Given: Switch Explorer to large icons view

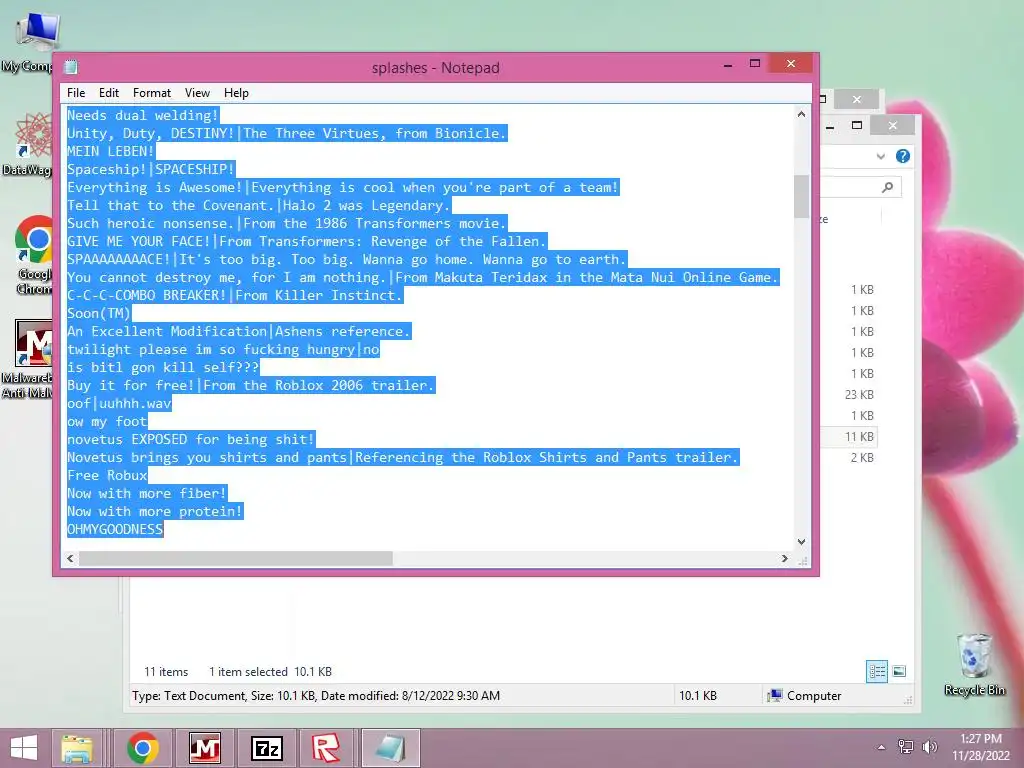Looking at the screenshot, I should 899,671.
